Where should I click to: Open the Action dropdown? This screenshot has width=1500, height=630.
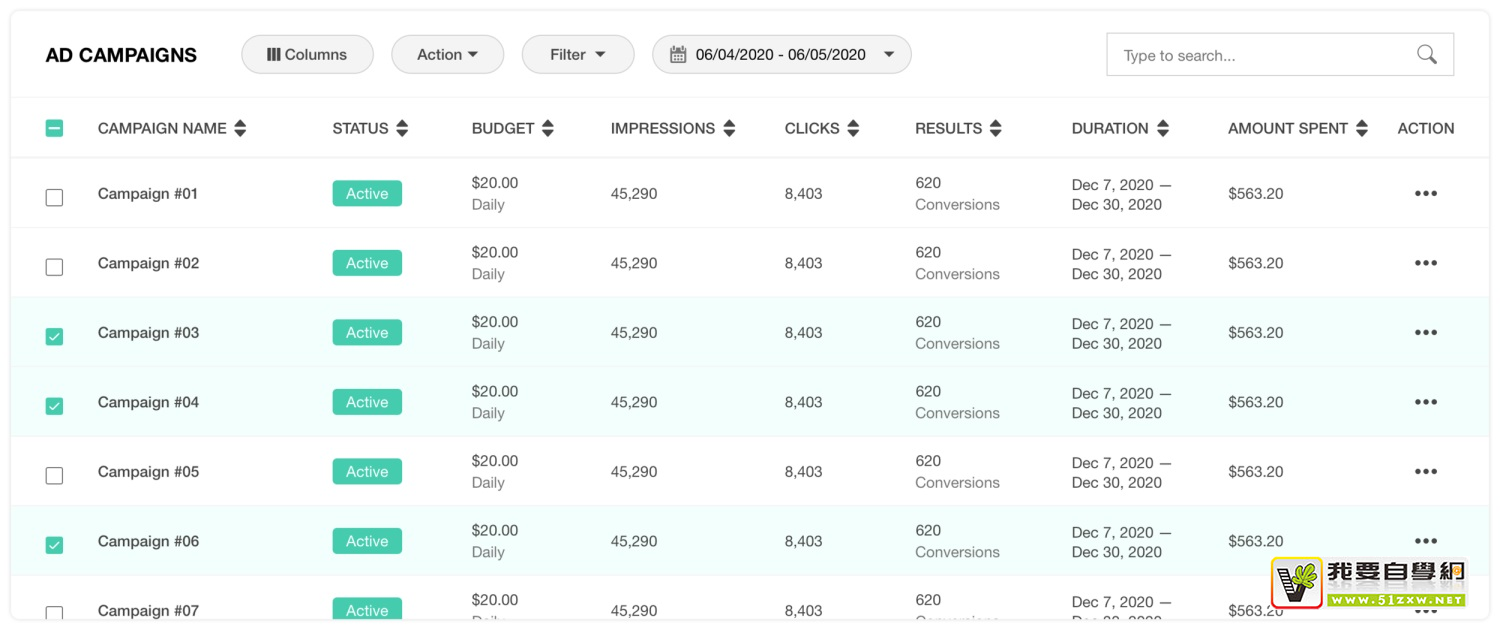tap(447, 55)
